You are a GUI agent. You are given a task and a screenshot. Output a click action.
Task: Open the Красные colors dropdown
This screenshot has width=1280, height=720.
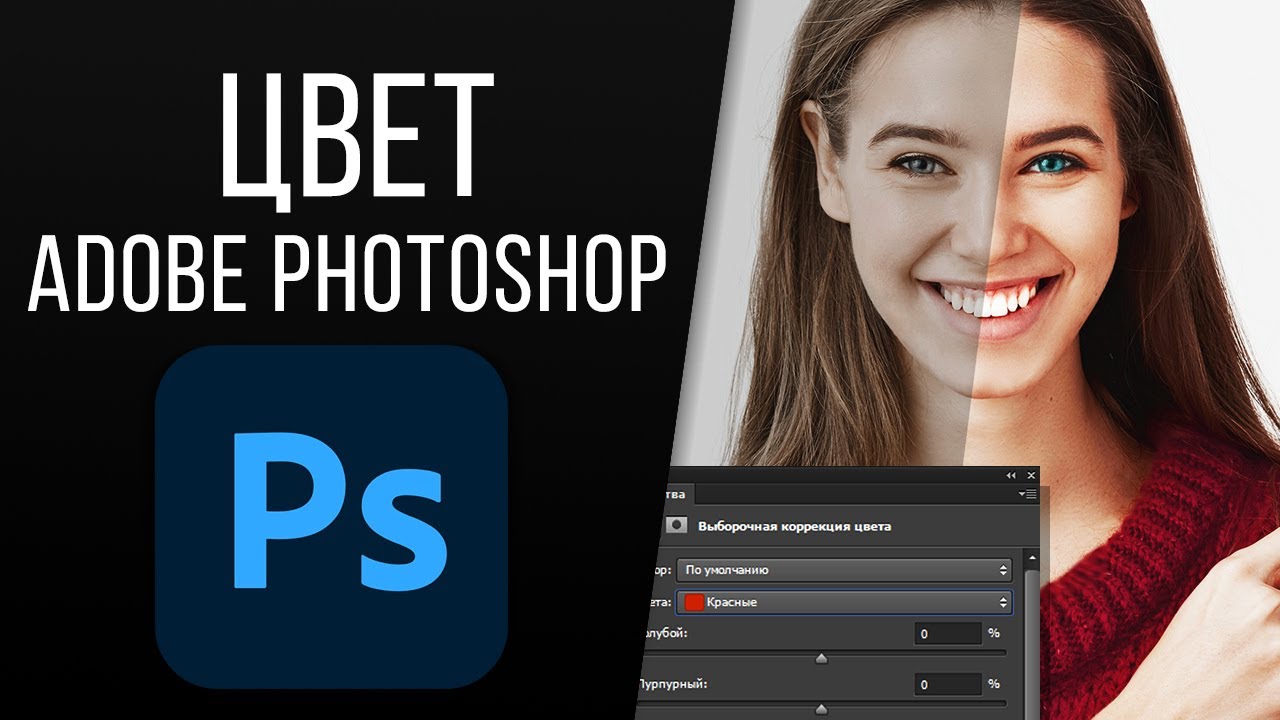pos(845,602)
